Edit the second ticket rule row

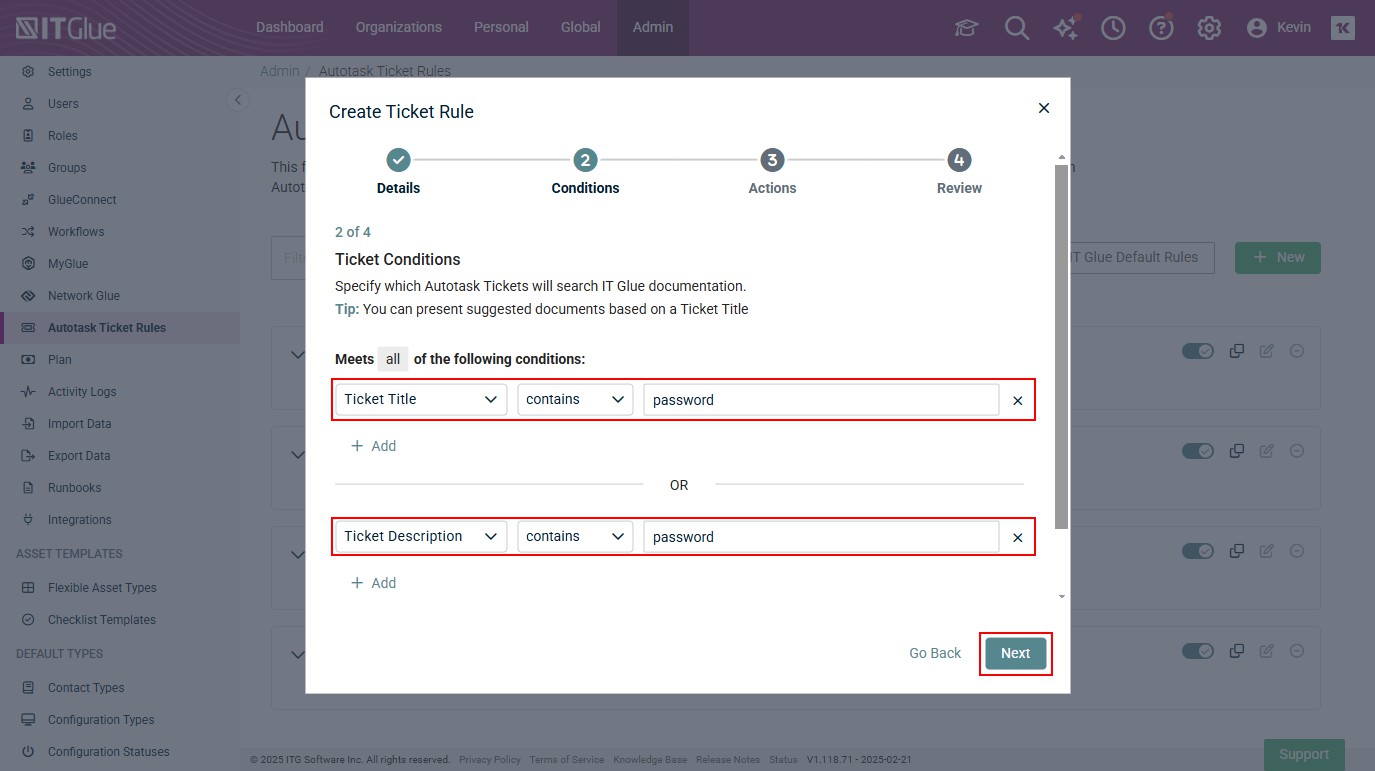tap(1267, 451)
